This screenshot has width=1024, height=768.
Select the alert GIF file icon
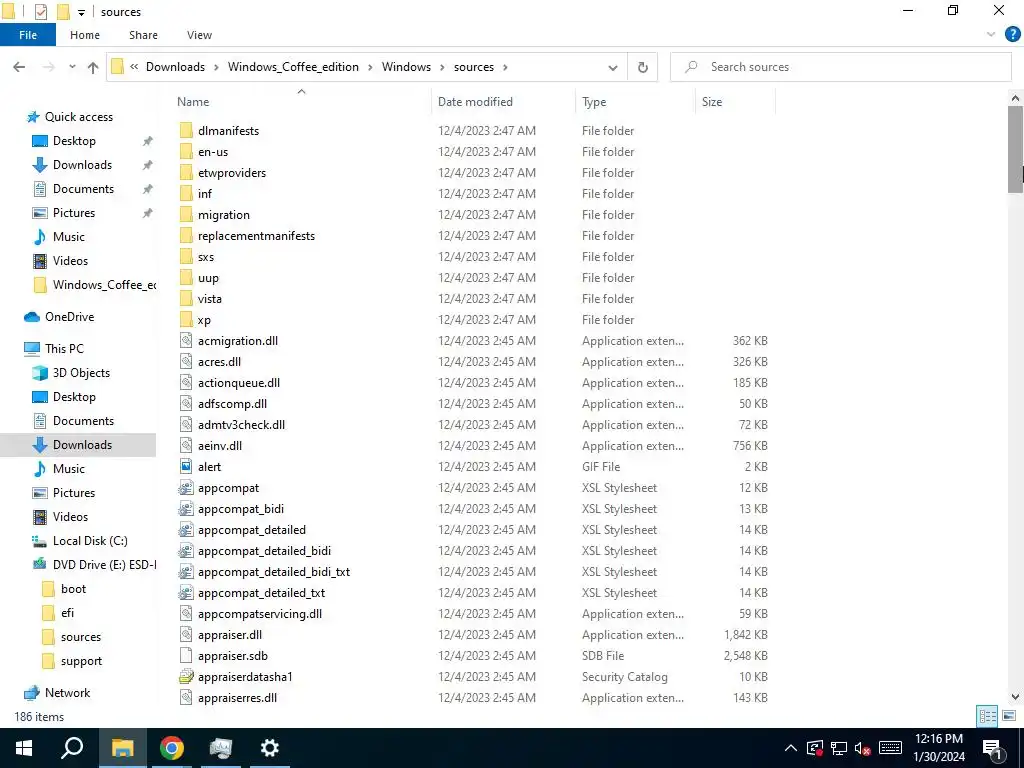point(186,466)
